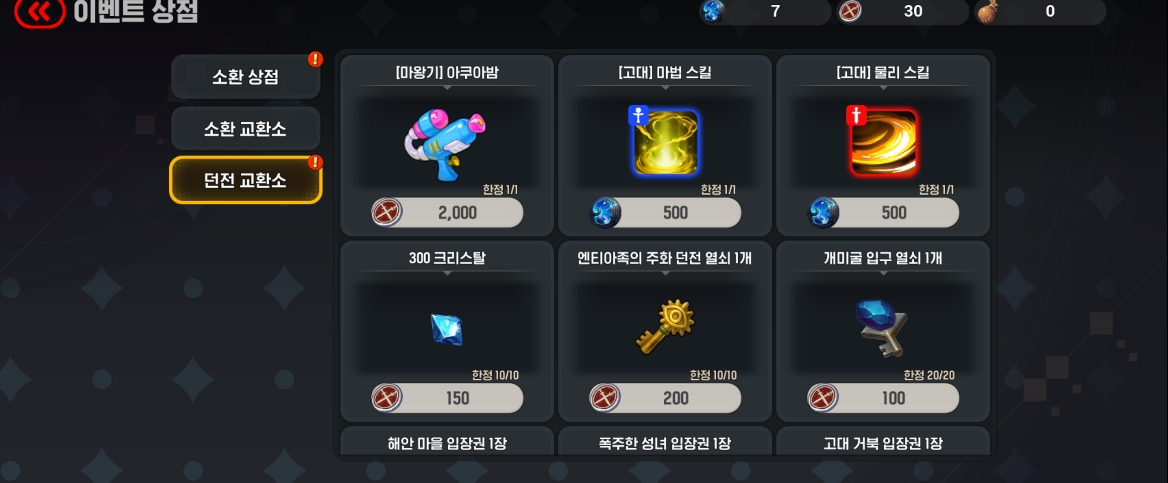Buy ant cave key for 100 coins
Image resolution: width=1168 pixels, height=483 pixels.
point(883,398)
